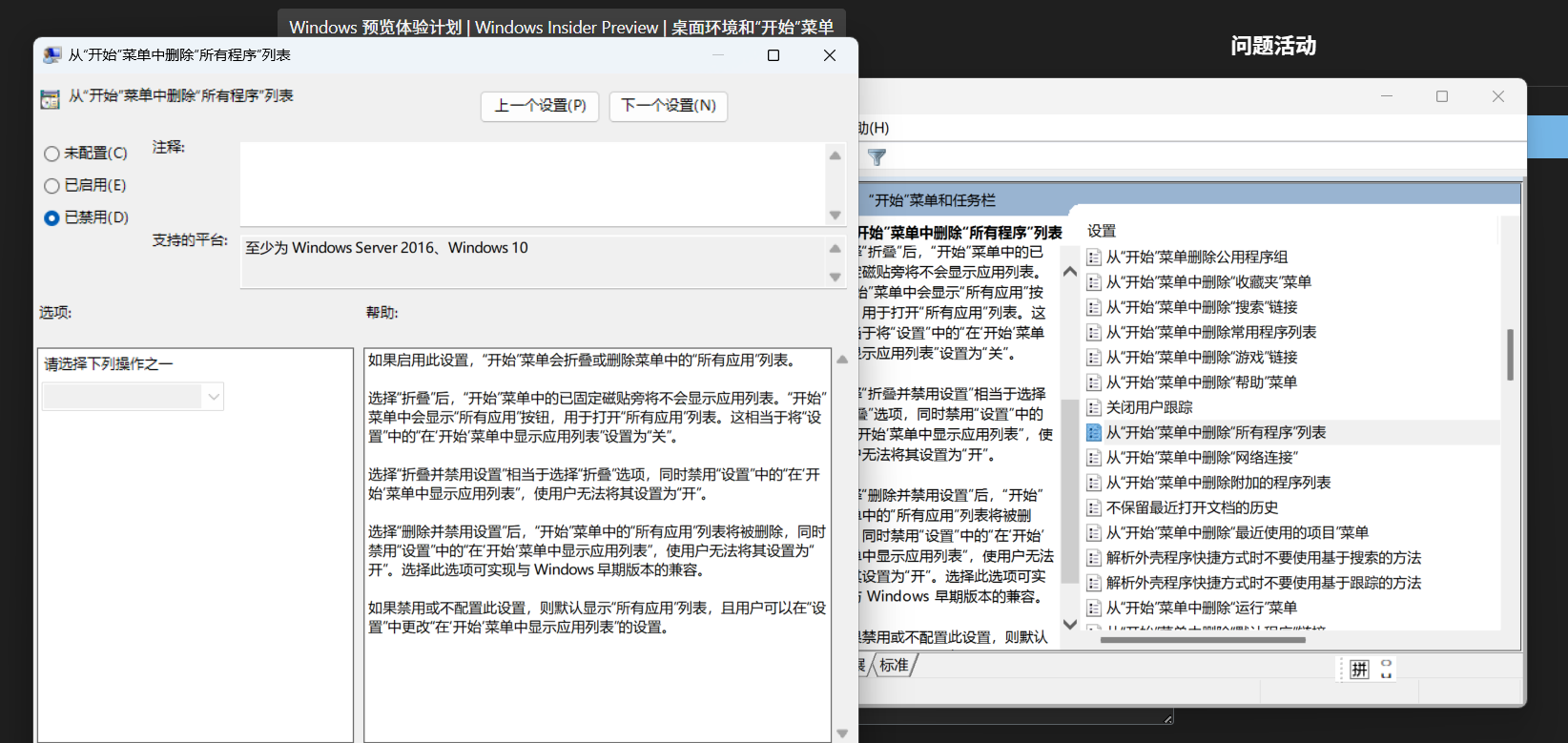
Task: Click icon of 从"开始"菜单中删除"帮助"菜单
Action: pos(1094,382)
